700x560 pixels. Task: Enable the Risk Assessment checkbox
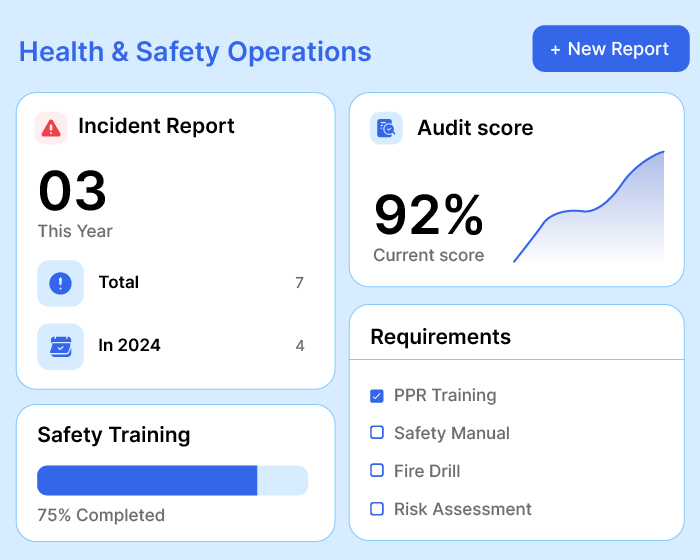pyautogui.click(x=377, y=509)
